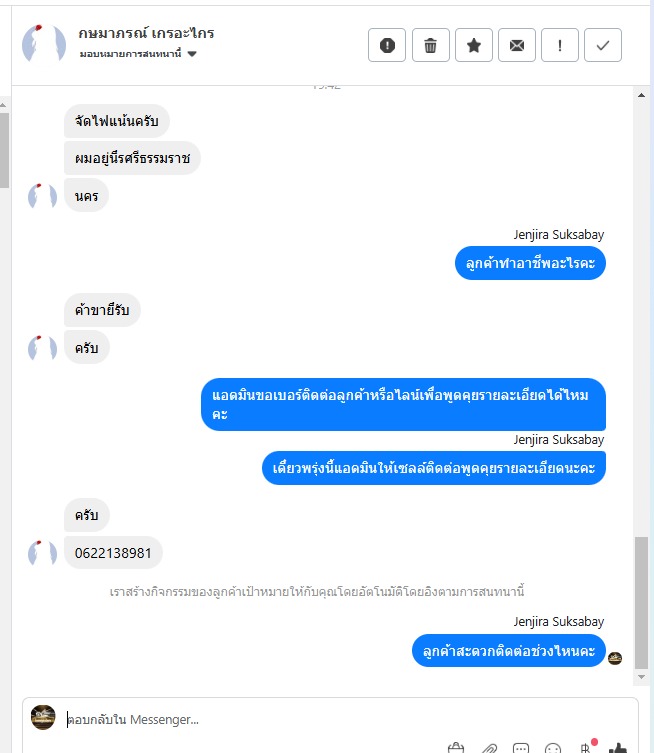Mark conversation as spam with the exclamation circle icon

(x=387, y=46)
